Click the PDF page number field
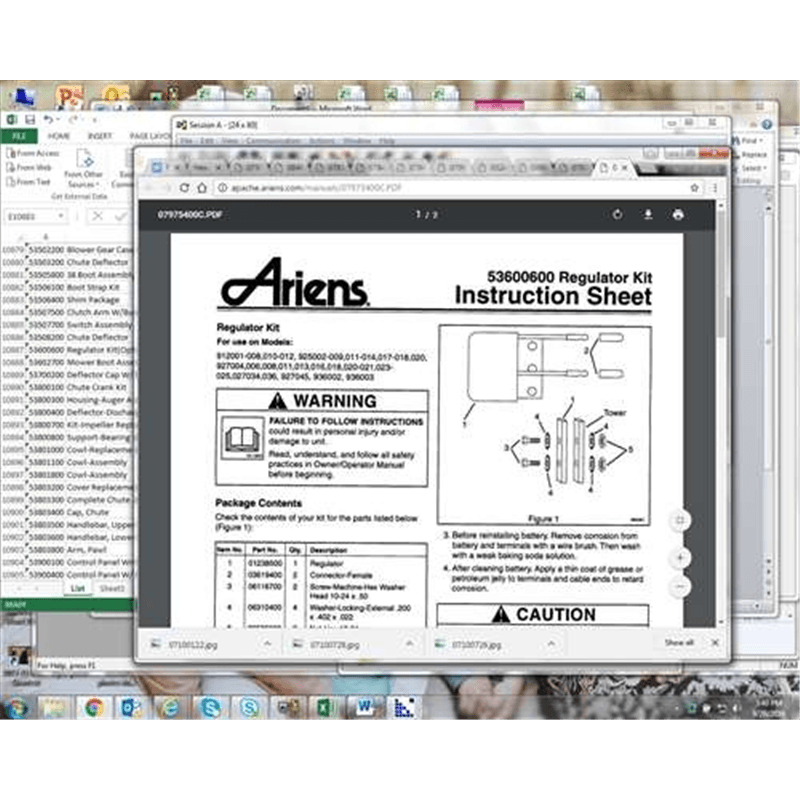This screenshot has height=800, width=800. [419, 215]
